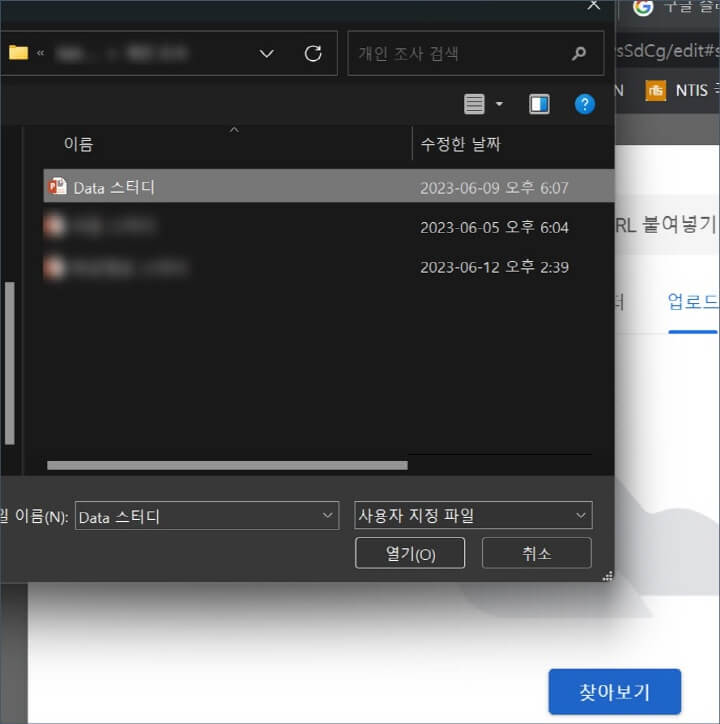Open the 사용자 지정 파일 type dropdown
This screenshot has height=724, width=720.
click(x=473, y=515)
